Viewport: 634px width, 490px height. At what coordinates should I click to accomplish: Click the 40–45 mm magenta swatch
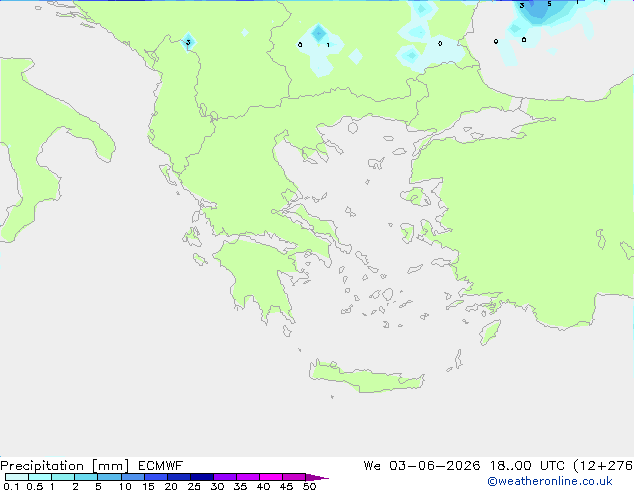pos(271,477)
